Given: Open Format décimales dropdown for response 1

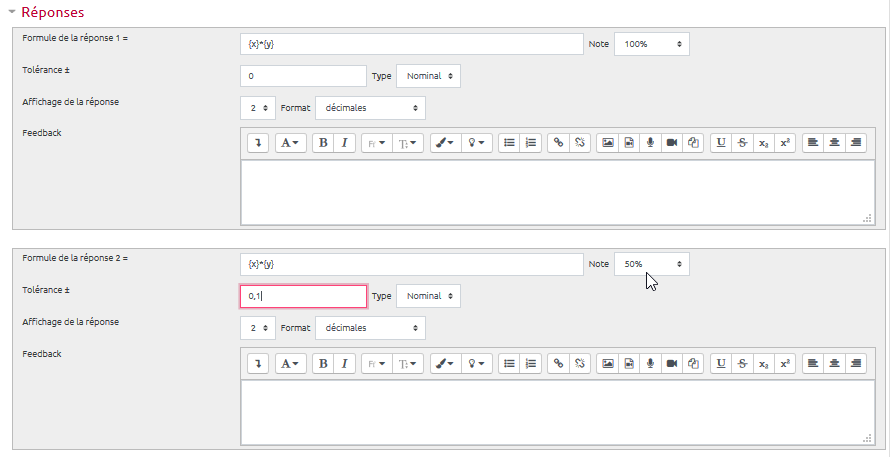Looking at the screenshot, I should click(x=370, y=107).
